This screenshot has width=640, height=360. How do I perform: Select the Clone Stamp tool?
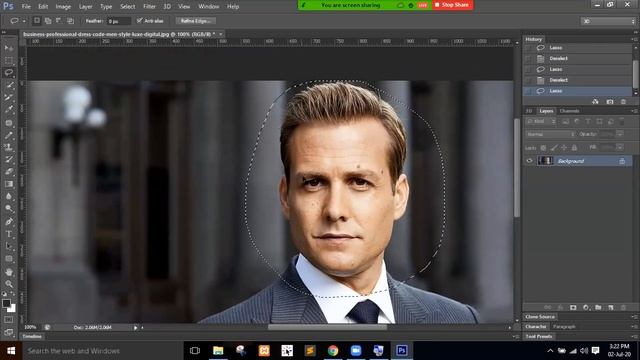pyautogui.click(x=9, y=147)
